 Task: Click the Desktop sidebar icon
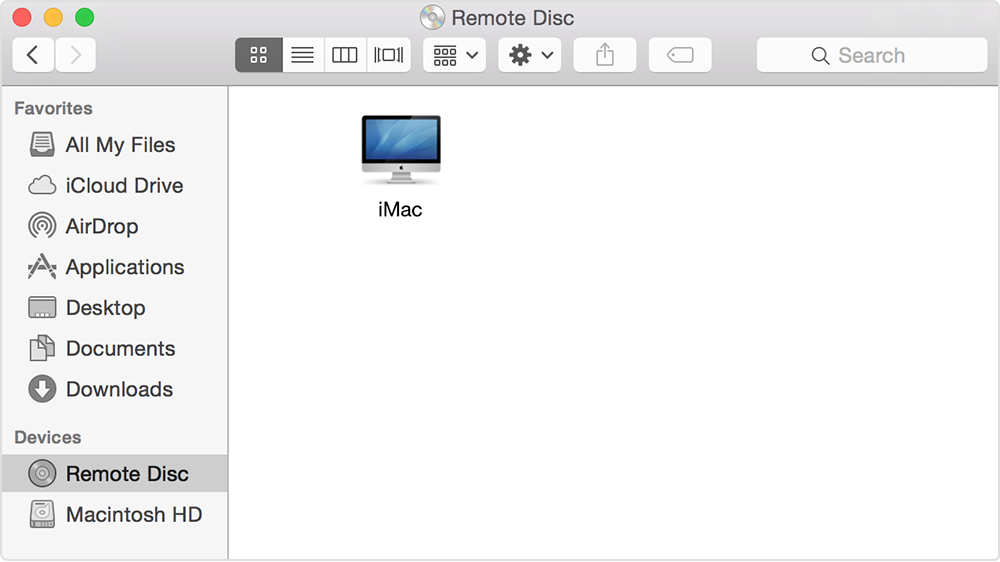42,307
